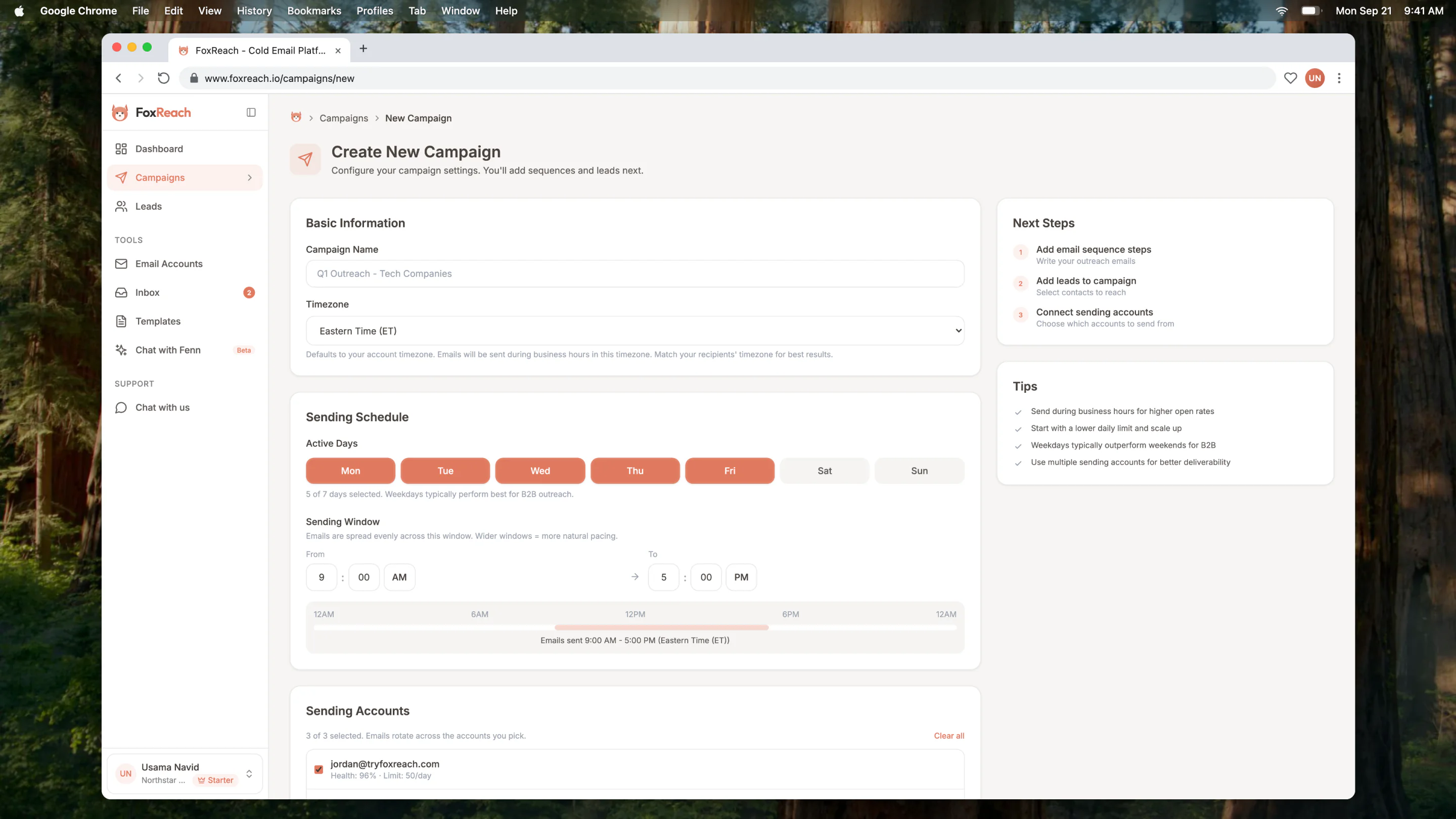The width and height of the screenshot is (1456, 819).
Task: Uncheck the jordan@tryfoxreach.com account checkbox
Action: [x=319, y=769]
